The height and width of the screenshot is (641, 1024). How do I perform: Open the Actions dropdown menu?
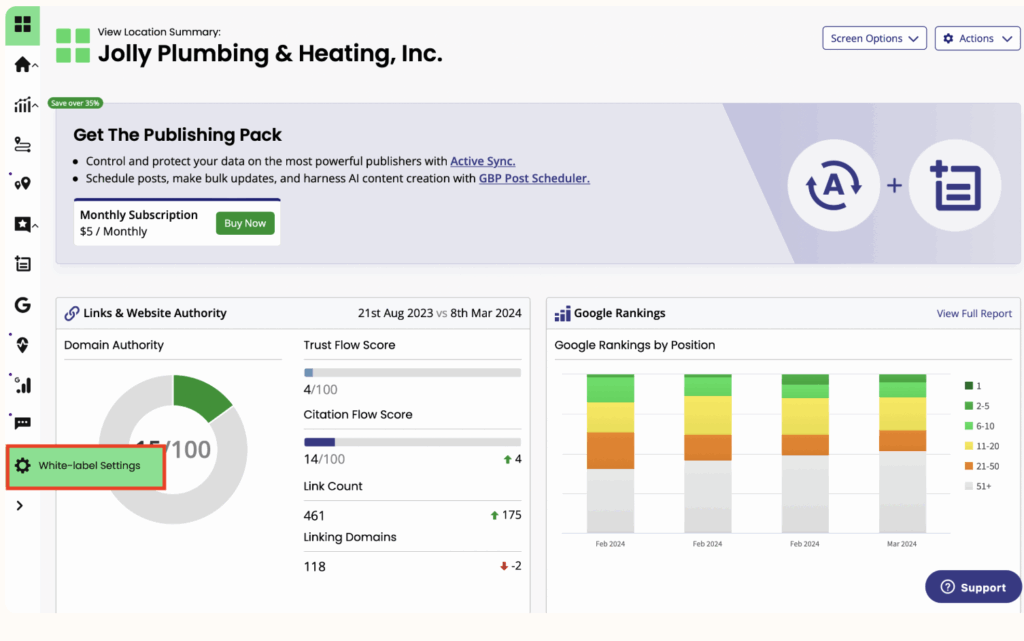[977, 38]
